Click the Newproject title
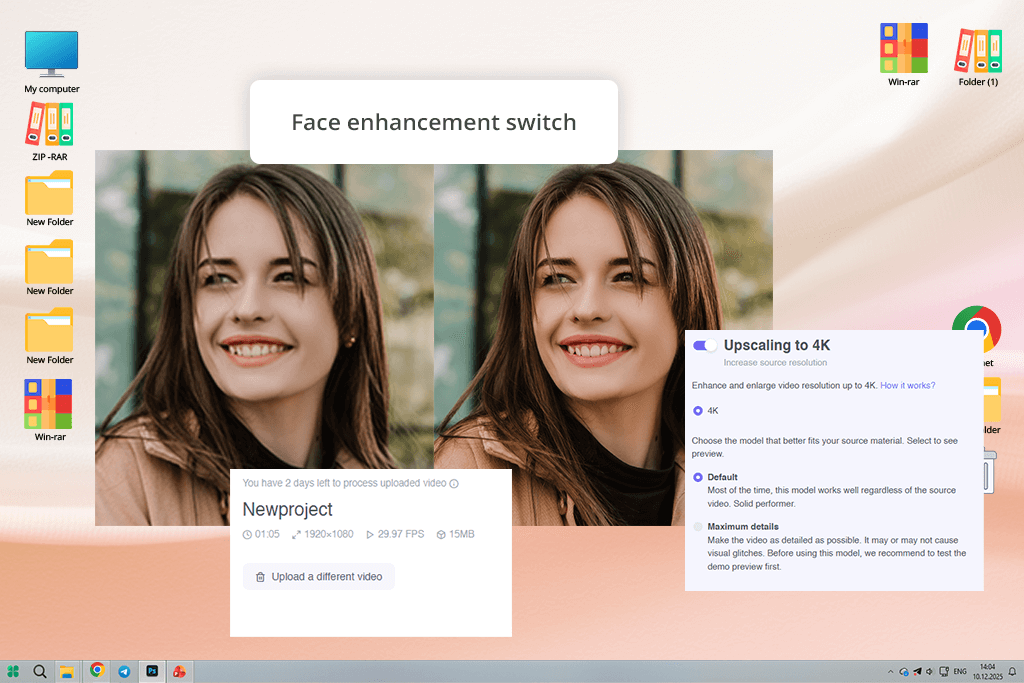Image resolution: width=1024 pixels, height=683 pixels. point(287,509)
